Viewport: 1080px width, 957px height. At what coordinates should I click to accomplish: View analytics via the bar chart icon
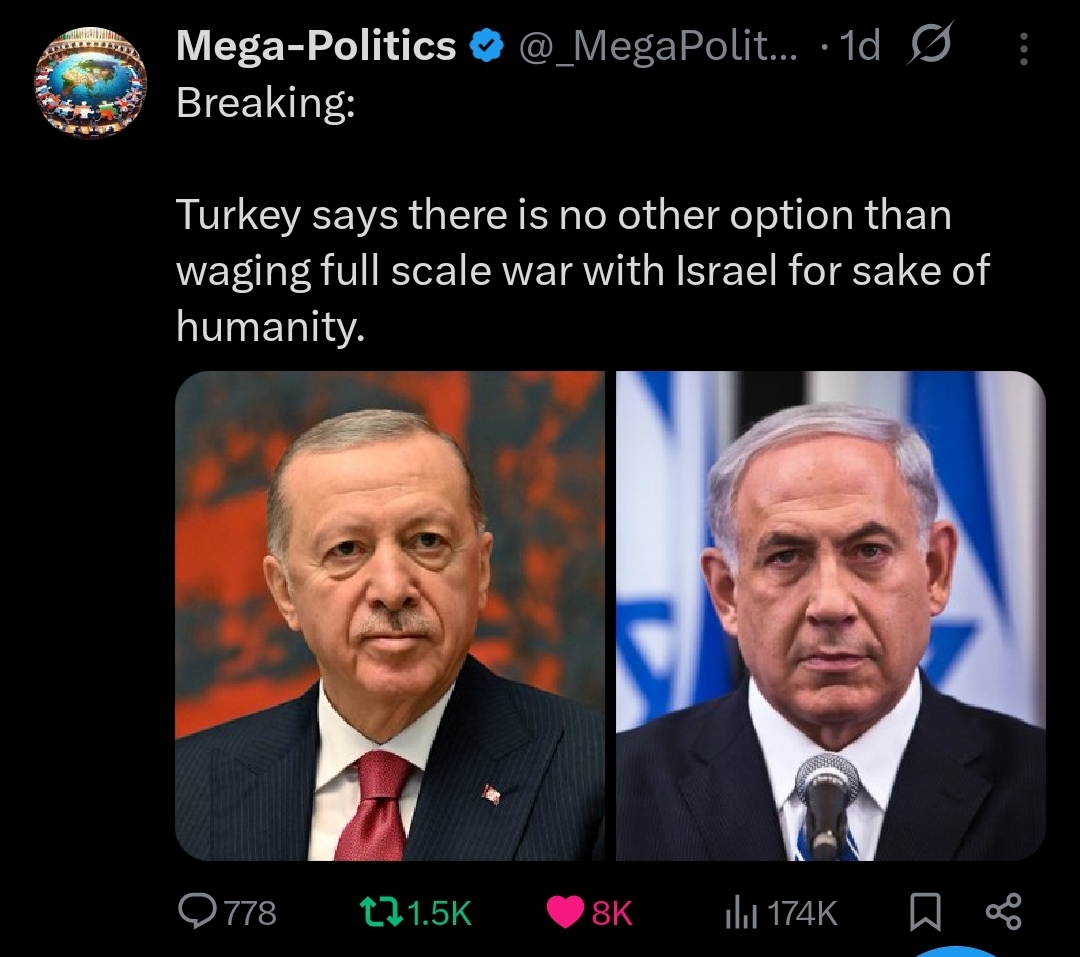741,913
